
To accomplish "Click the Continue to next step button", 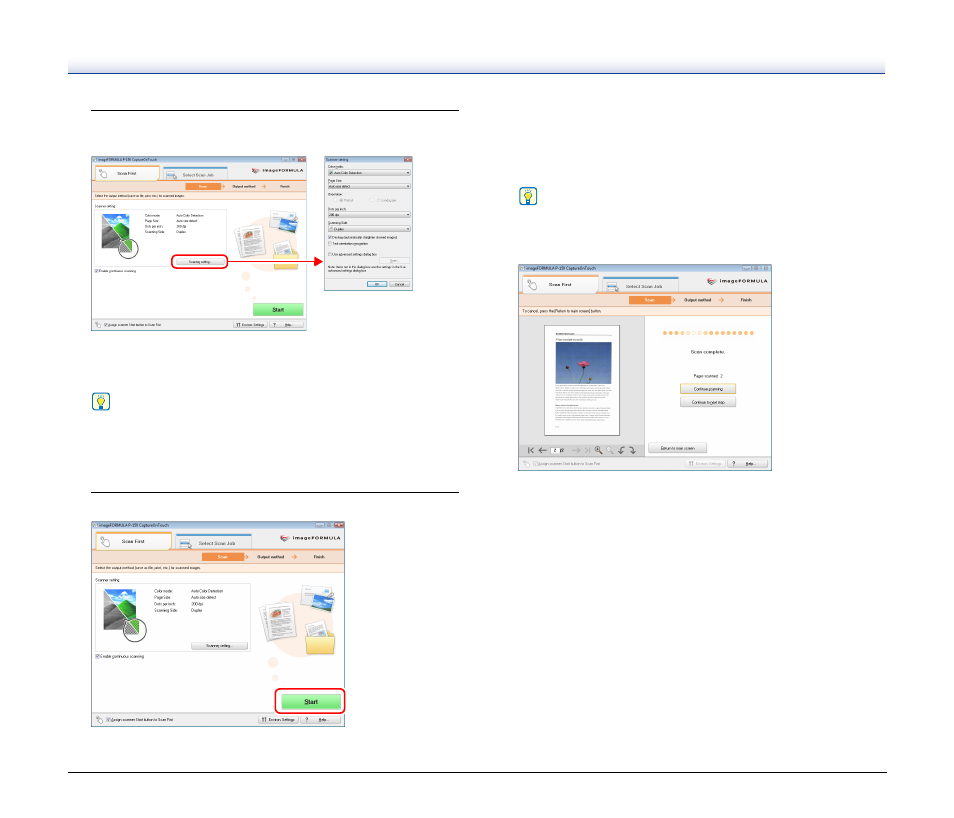I will coord(708,402).
